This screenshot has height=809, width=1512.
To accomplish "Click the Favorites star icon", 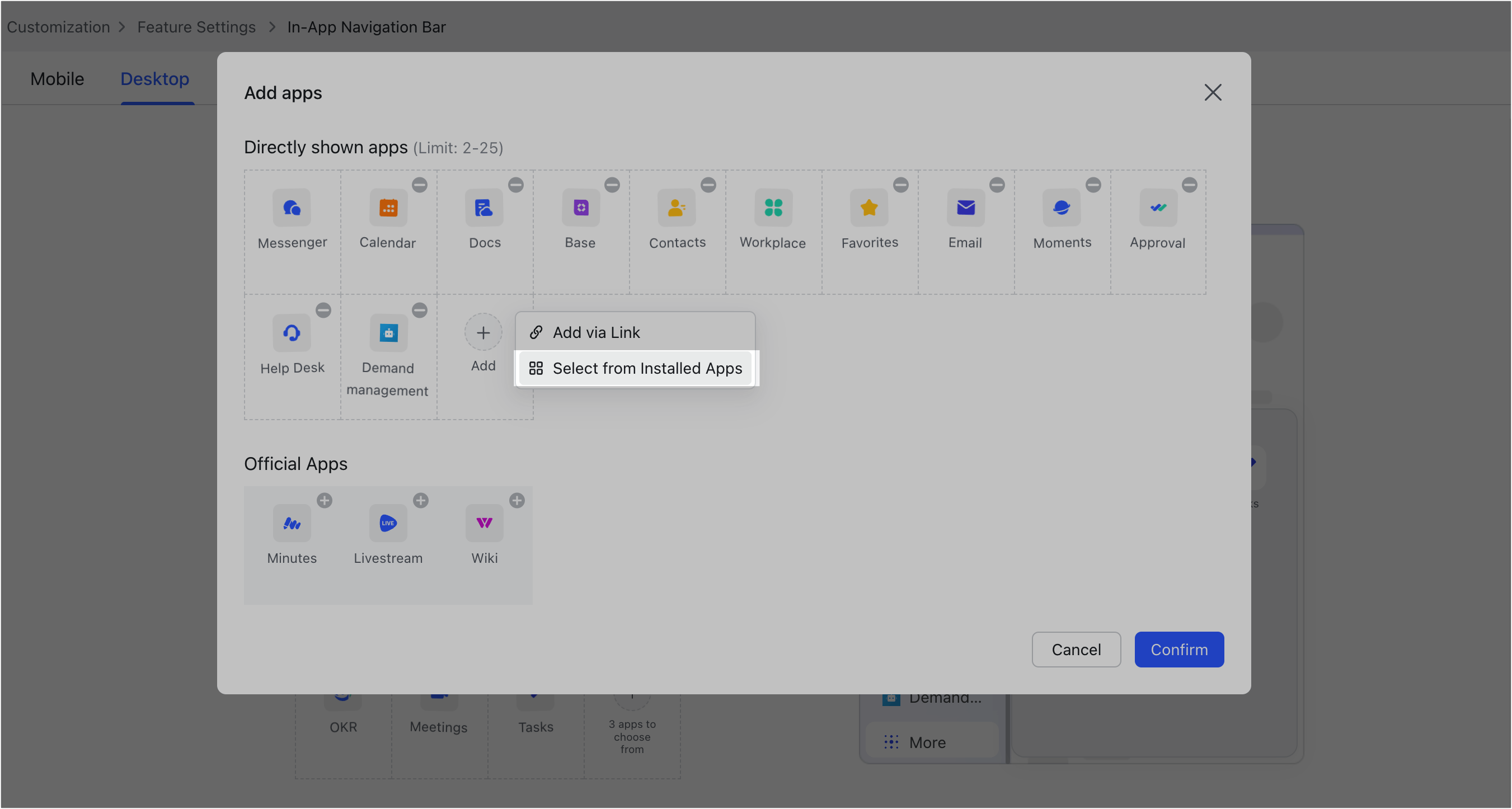I will (x=869, y=207).
